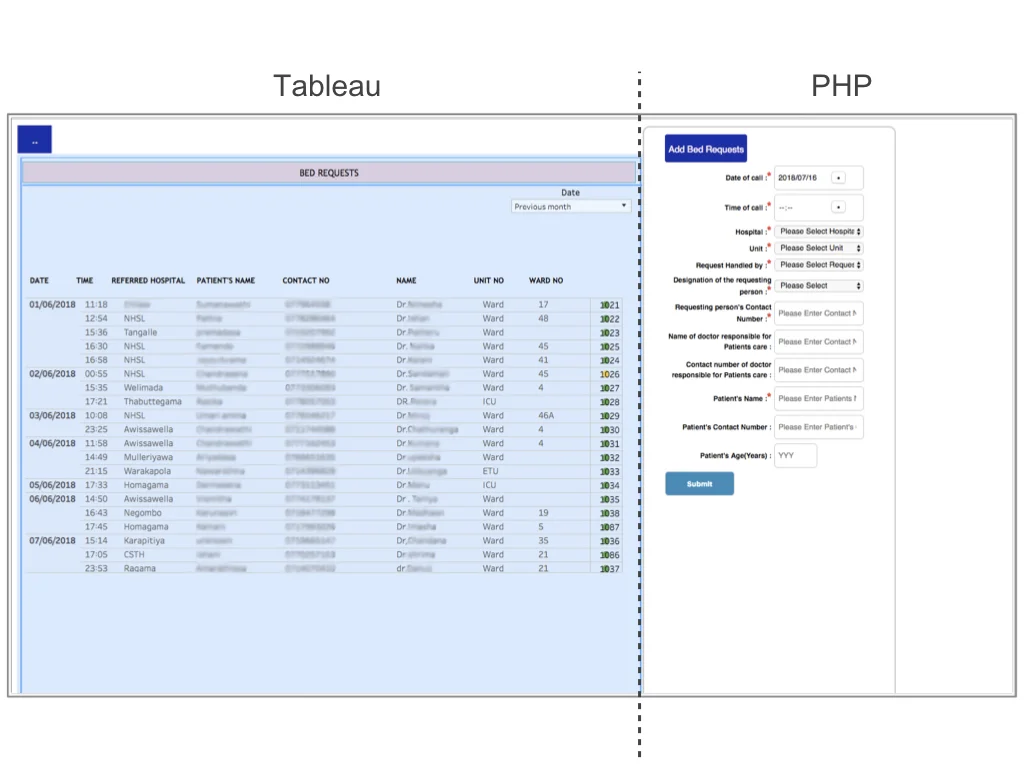Click the time cell 12:54
Screen dimensions: 1024x768
point(96,318)
